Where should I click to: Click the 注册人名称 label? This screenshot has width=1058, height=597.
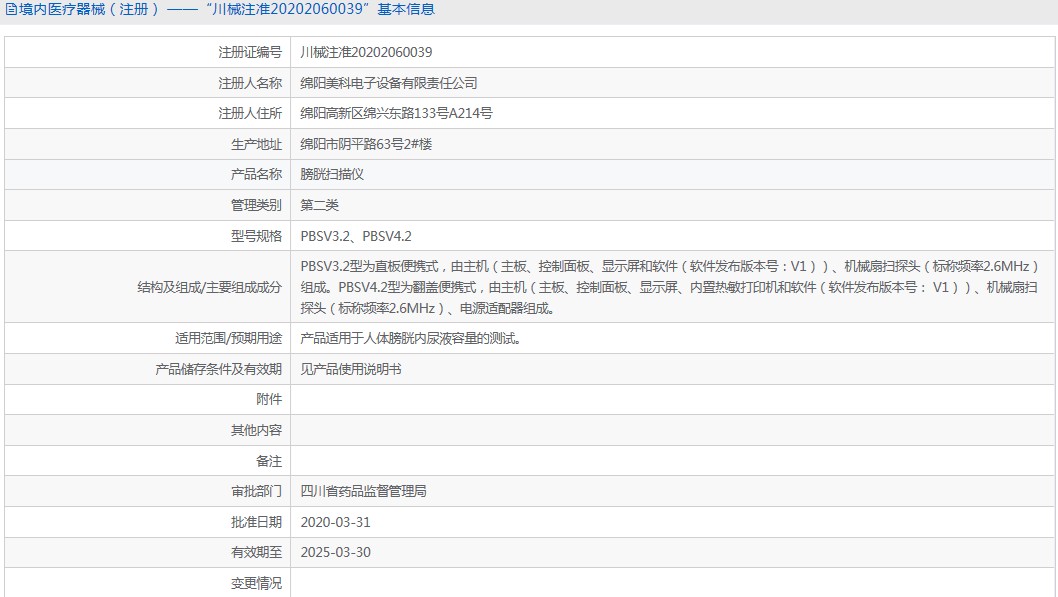250,83
